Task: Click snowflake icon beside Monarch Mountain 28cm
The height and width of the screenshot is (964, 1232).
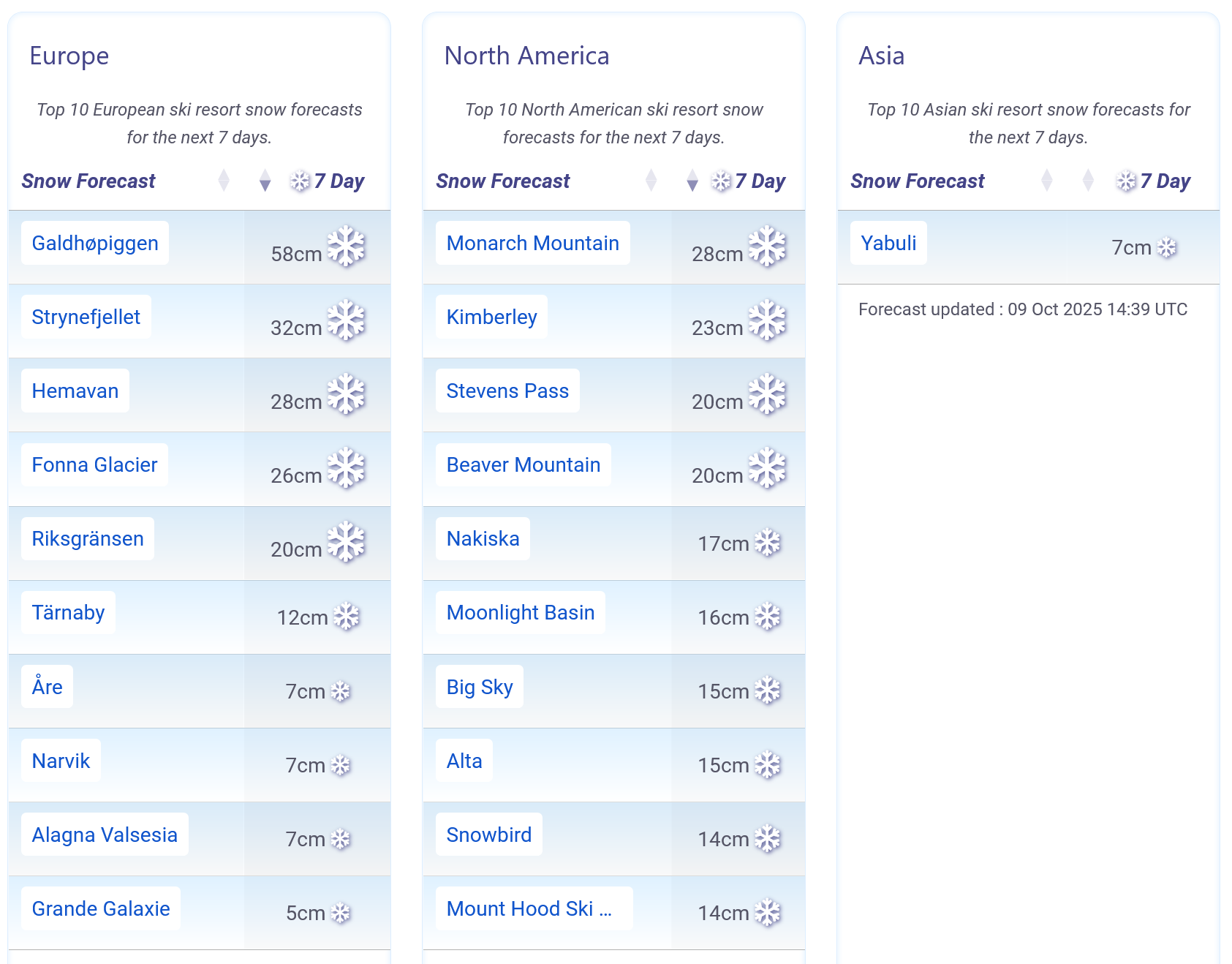Action: [767, 246]
